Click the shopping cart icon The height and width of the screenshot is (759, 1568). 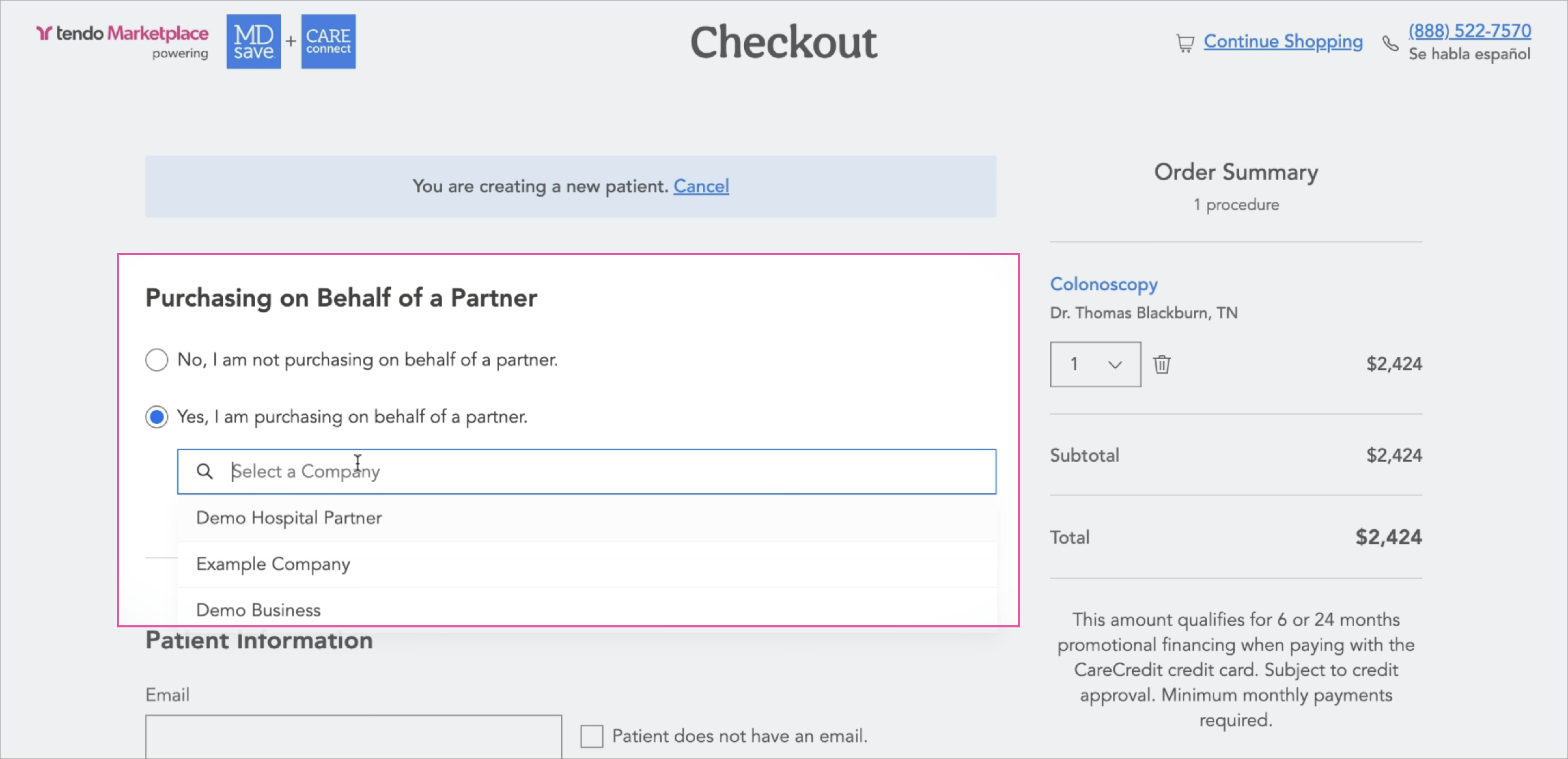pos(1184,43)
